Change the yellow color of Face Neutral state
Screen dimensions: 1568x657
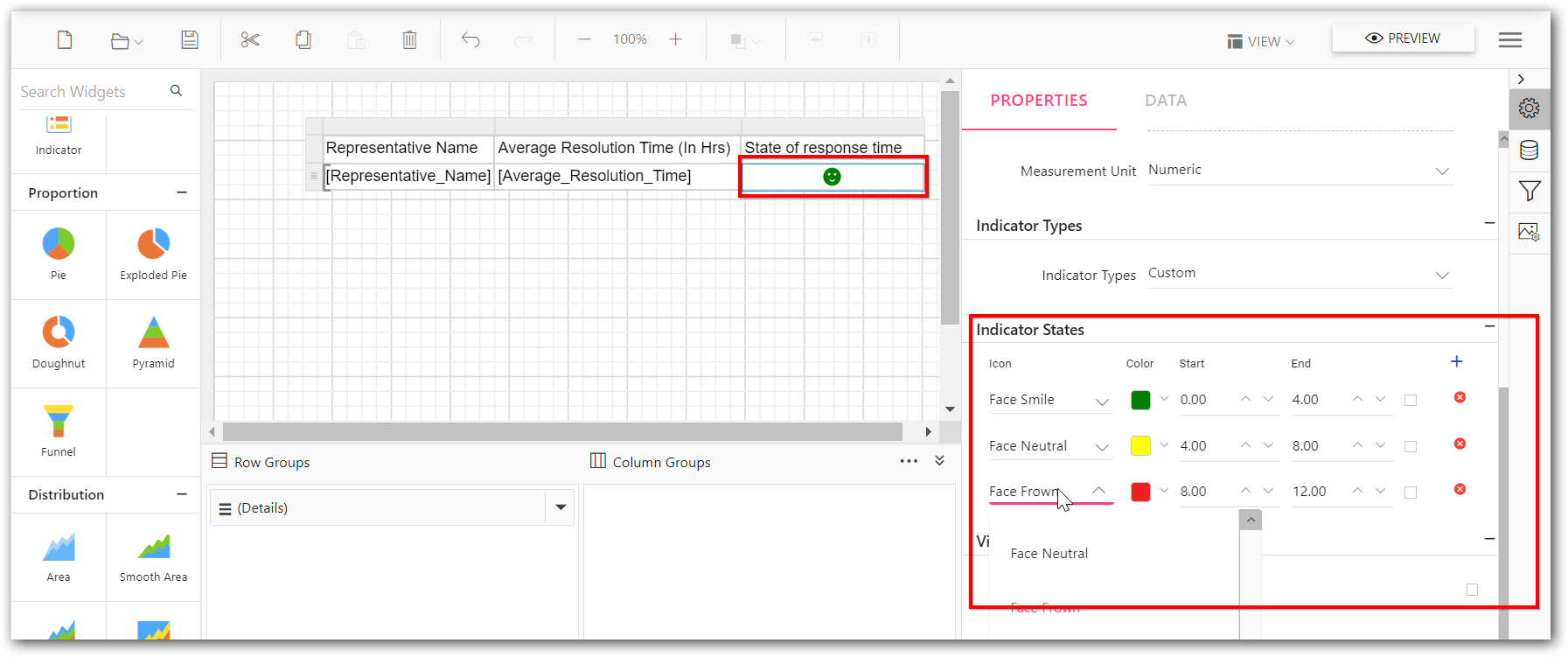[x=1140, y=446]
